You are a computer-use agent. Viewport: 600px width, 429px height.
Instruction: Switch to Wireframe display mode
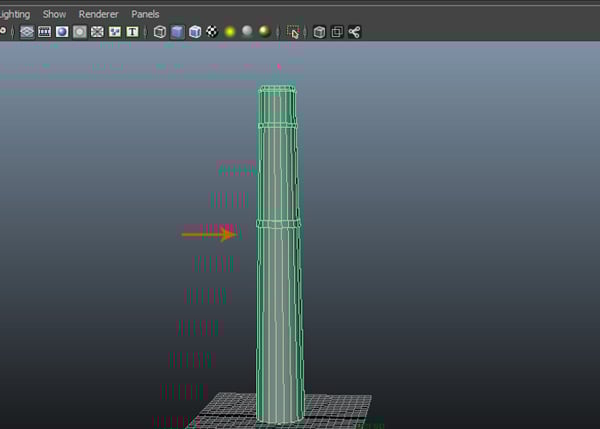tap(160, 32)
